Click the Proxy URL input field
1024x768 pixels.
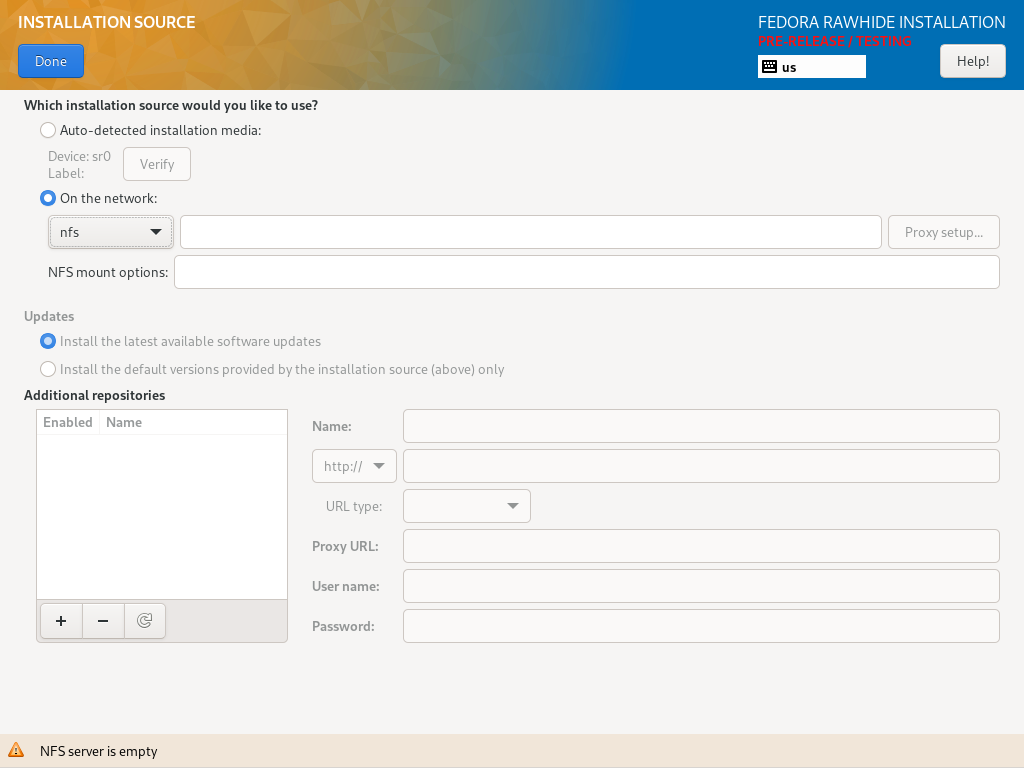coord(701,546)
